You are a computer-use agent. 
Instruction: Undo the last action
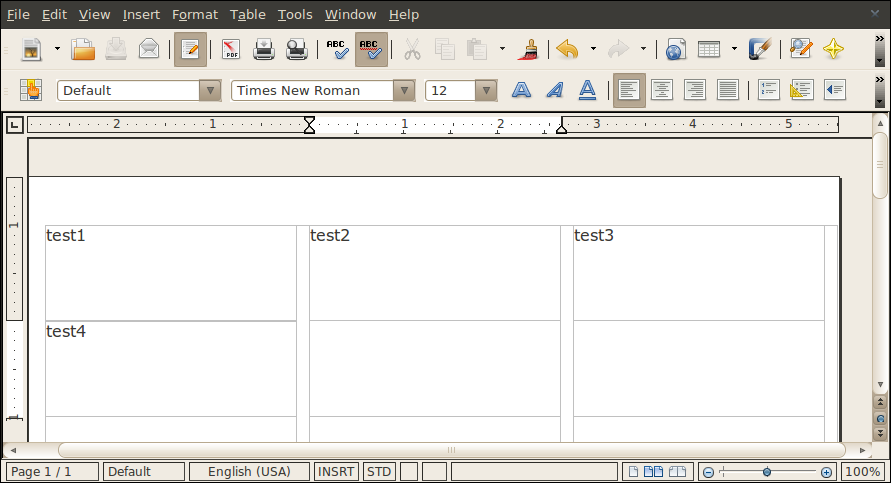568,49
